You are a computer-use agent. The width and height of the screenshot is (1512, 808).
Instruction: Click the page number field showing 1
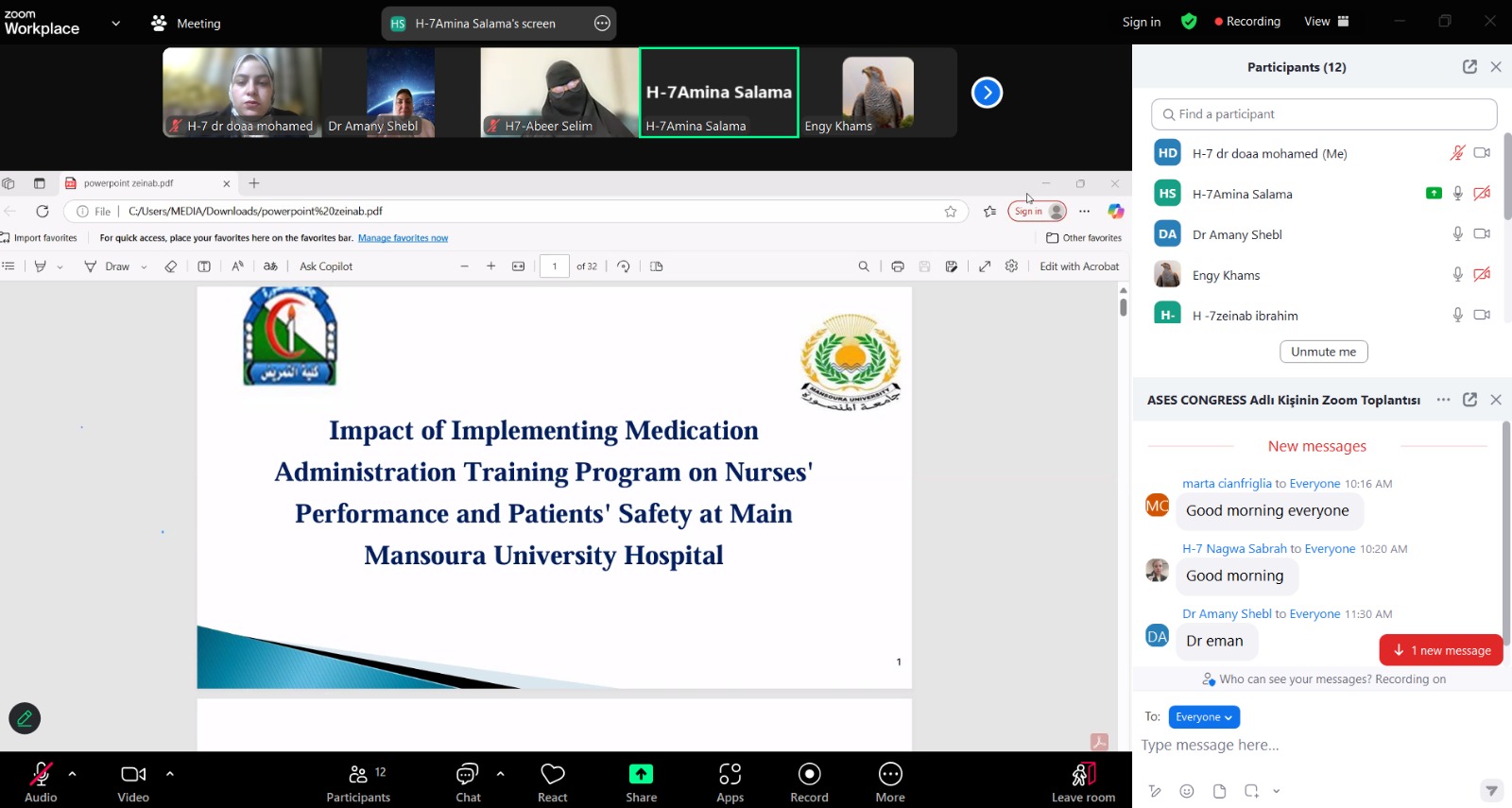(x=555, y=266)
